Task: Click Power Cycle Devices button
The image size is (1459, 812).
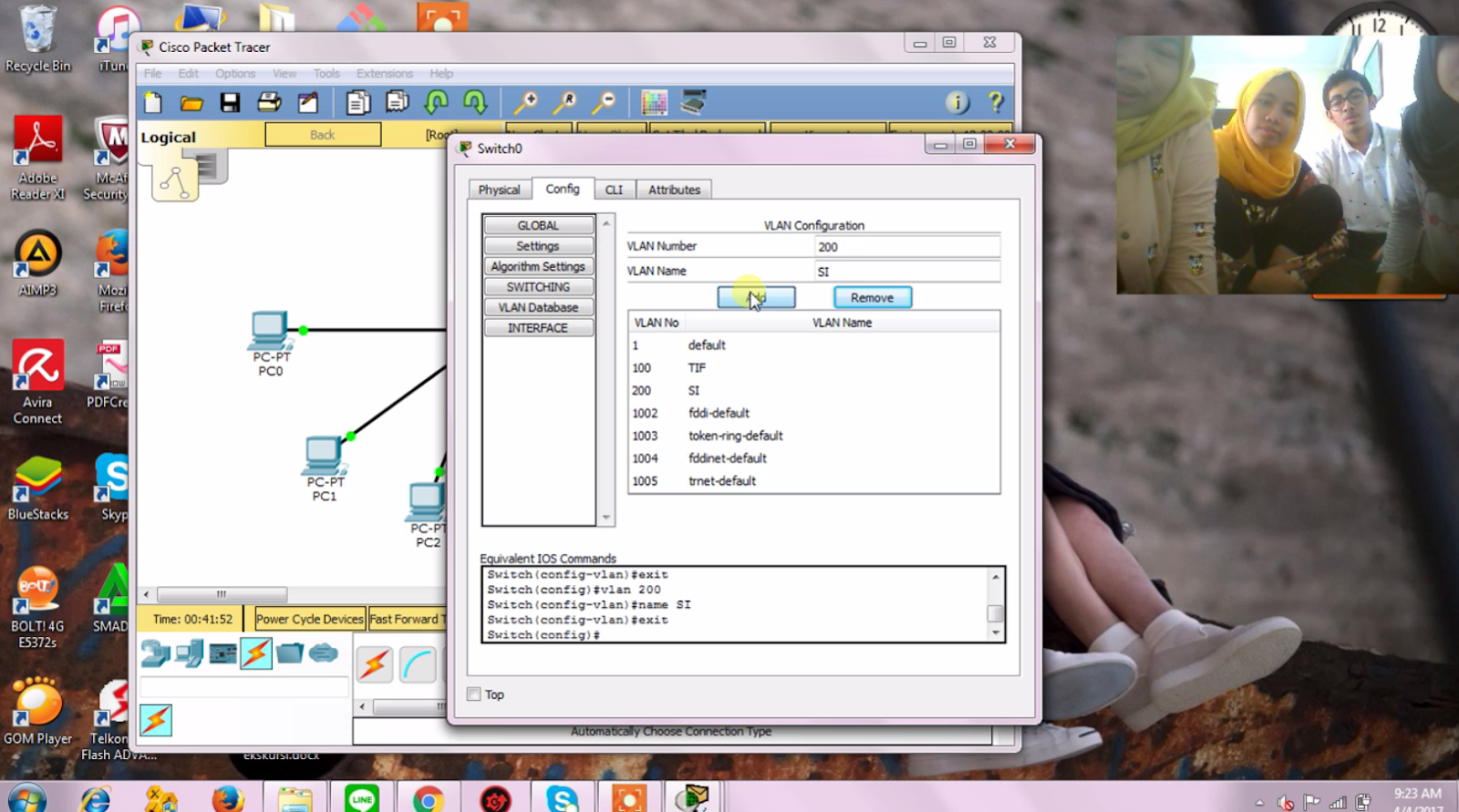Action: (x=309, y=619)
